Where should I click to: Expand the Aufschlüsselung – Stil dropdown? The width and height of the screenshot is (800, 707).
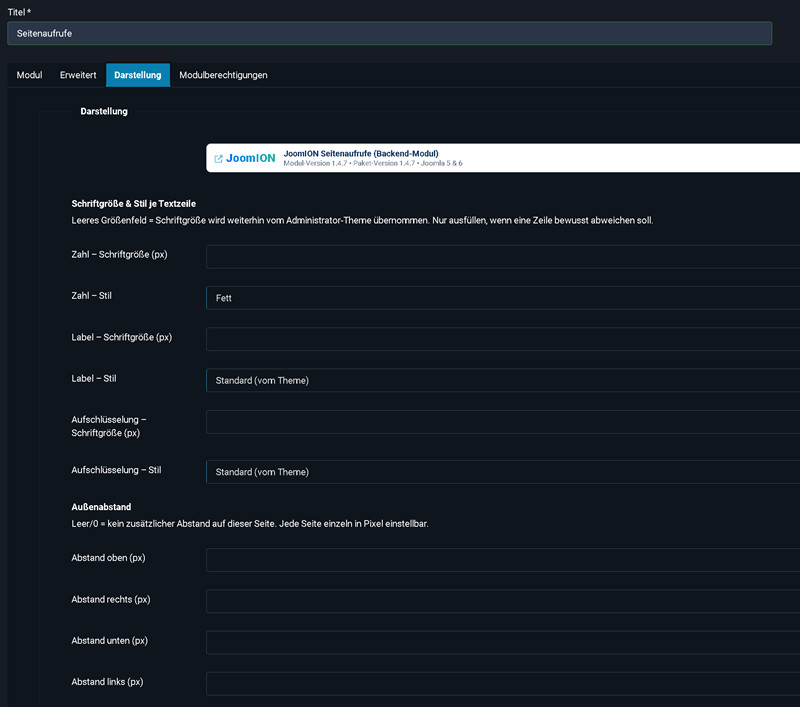503,472
